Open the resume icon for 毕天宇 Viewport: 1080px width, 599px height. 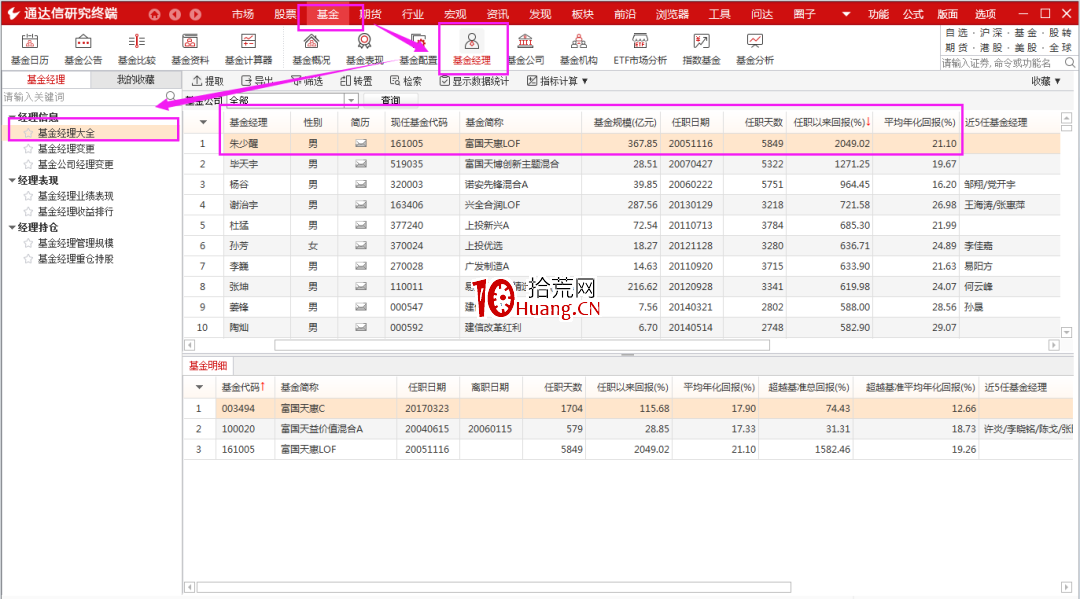click(360, 164)
